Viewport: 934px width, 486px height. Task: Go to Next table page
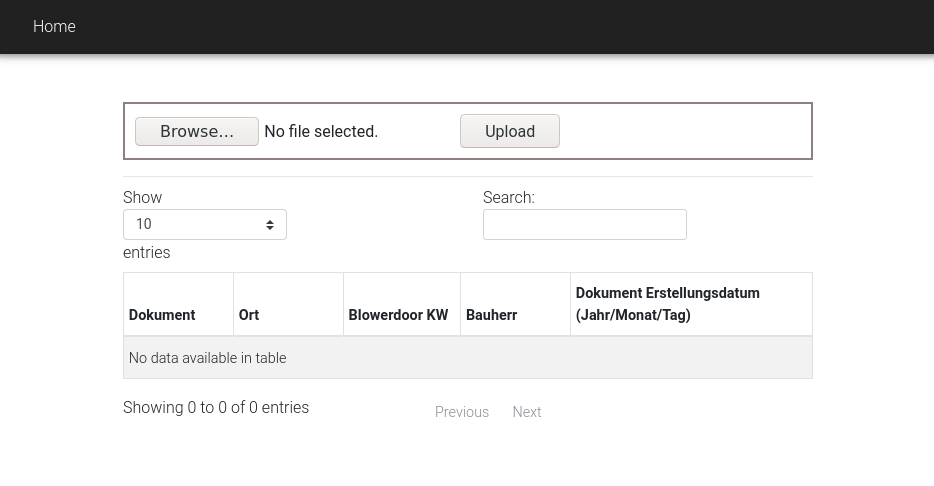(x=527, y=412)
